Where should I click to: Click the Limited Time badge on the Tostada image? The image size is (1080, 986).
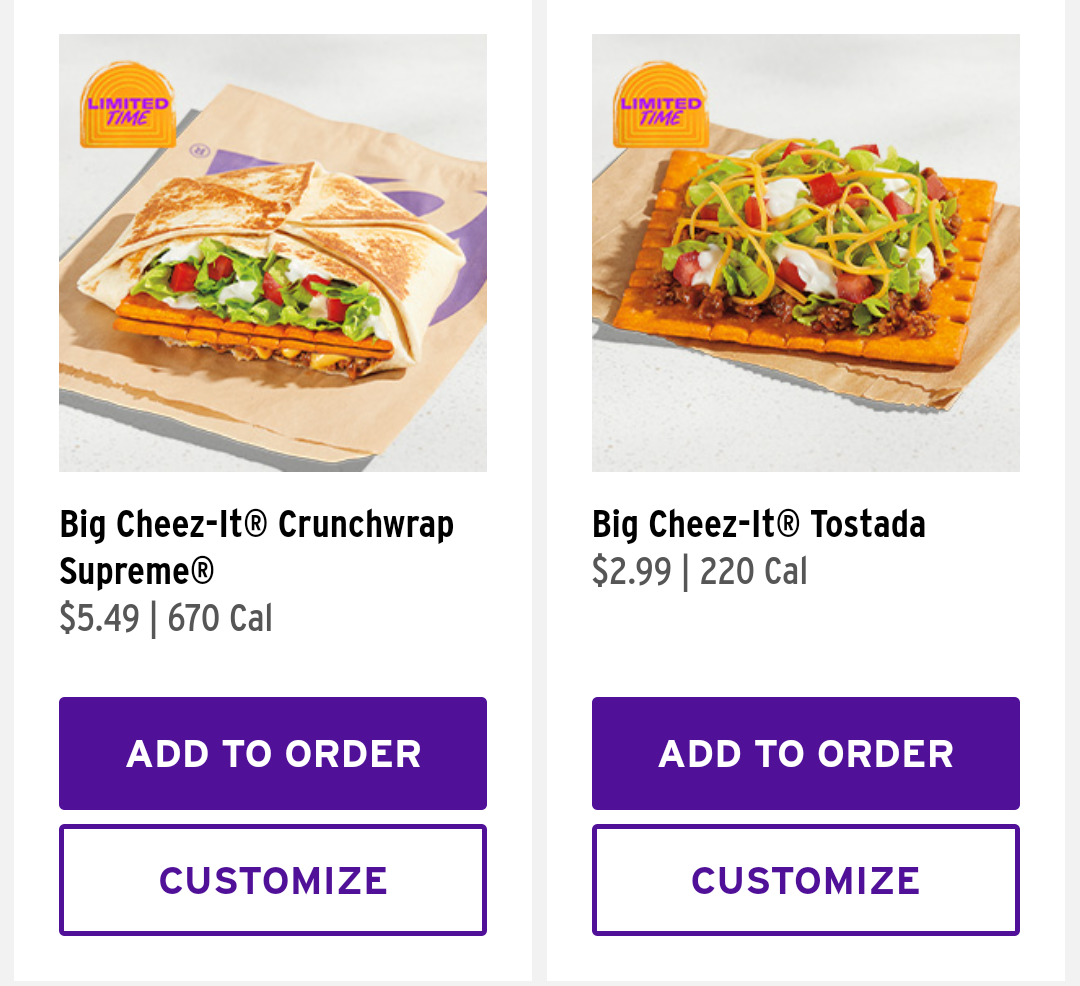pos(661,105)
